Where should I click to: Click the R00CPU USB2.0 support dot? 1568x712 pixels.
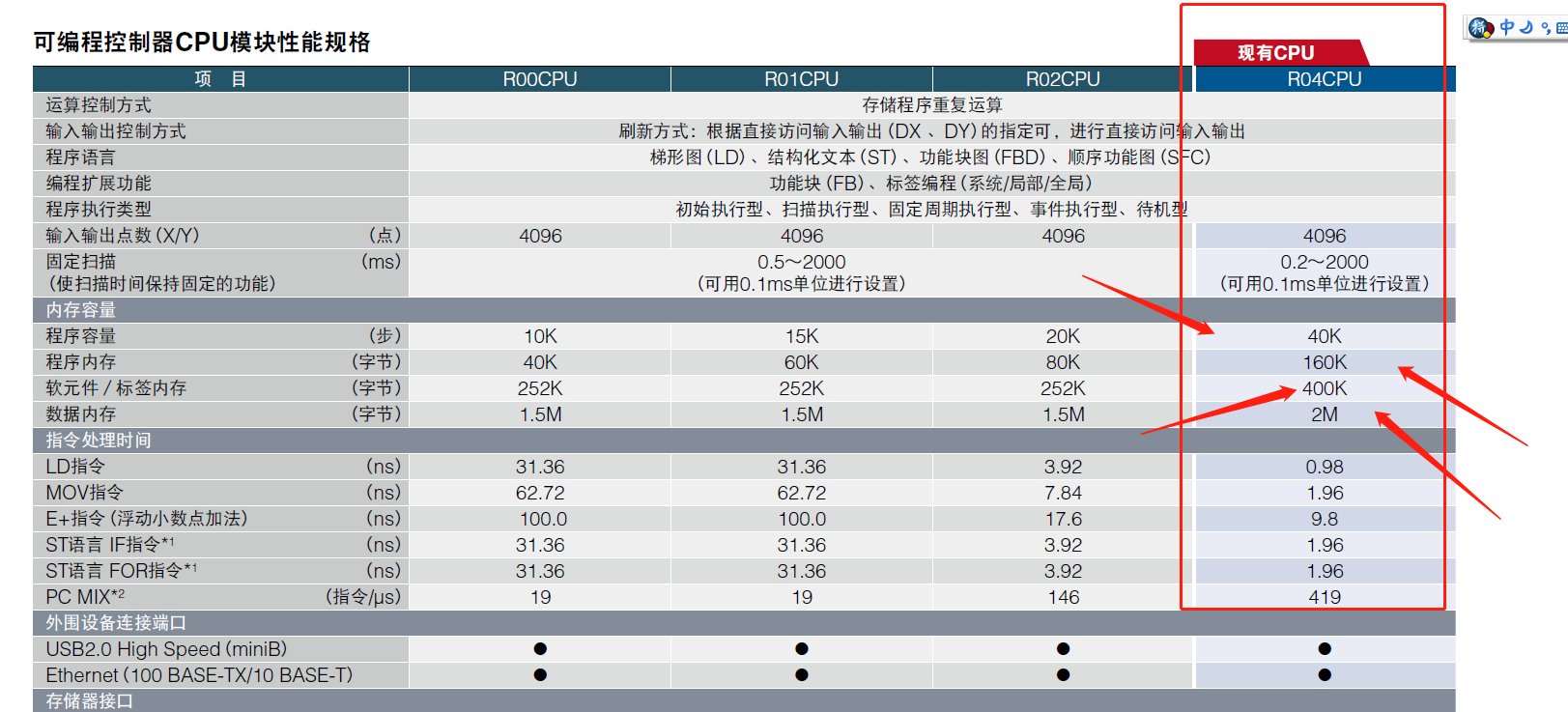[x=540, y=649]
